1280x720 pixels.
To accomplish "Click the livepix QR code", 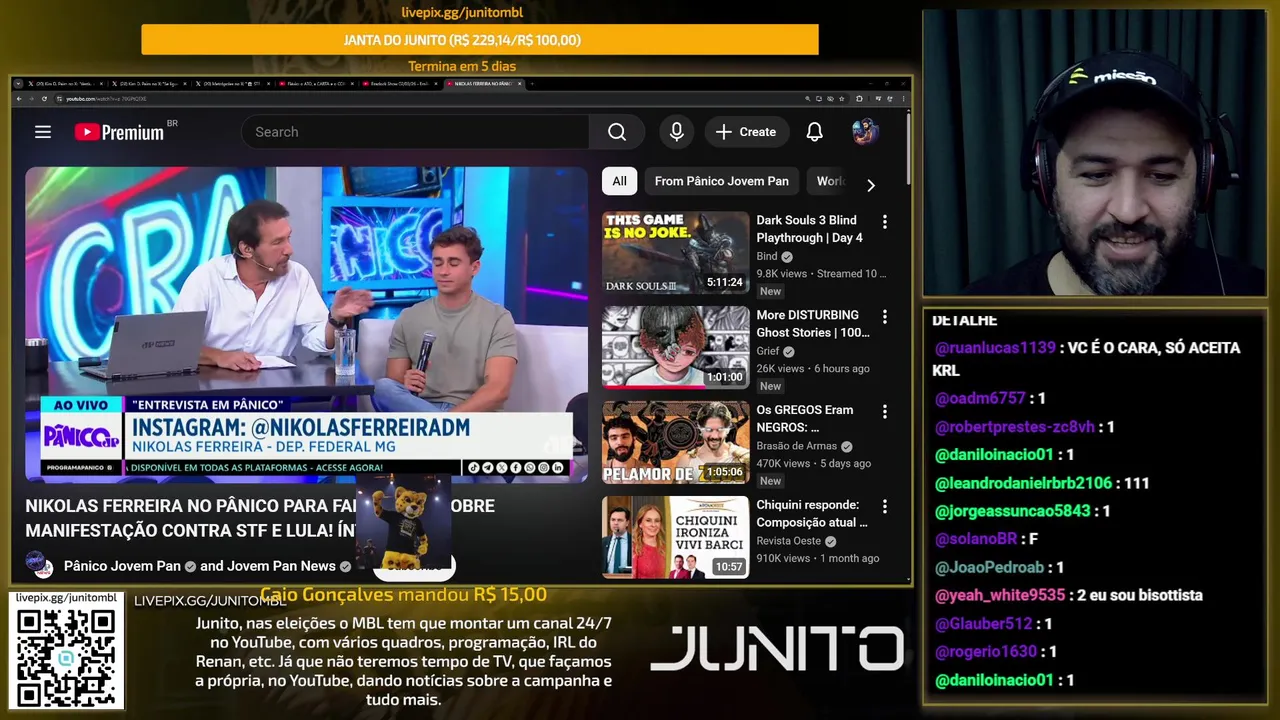I will (66, 657).
